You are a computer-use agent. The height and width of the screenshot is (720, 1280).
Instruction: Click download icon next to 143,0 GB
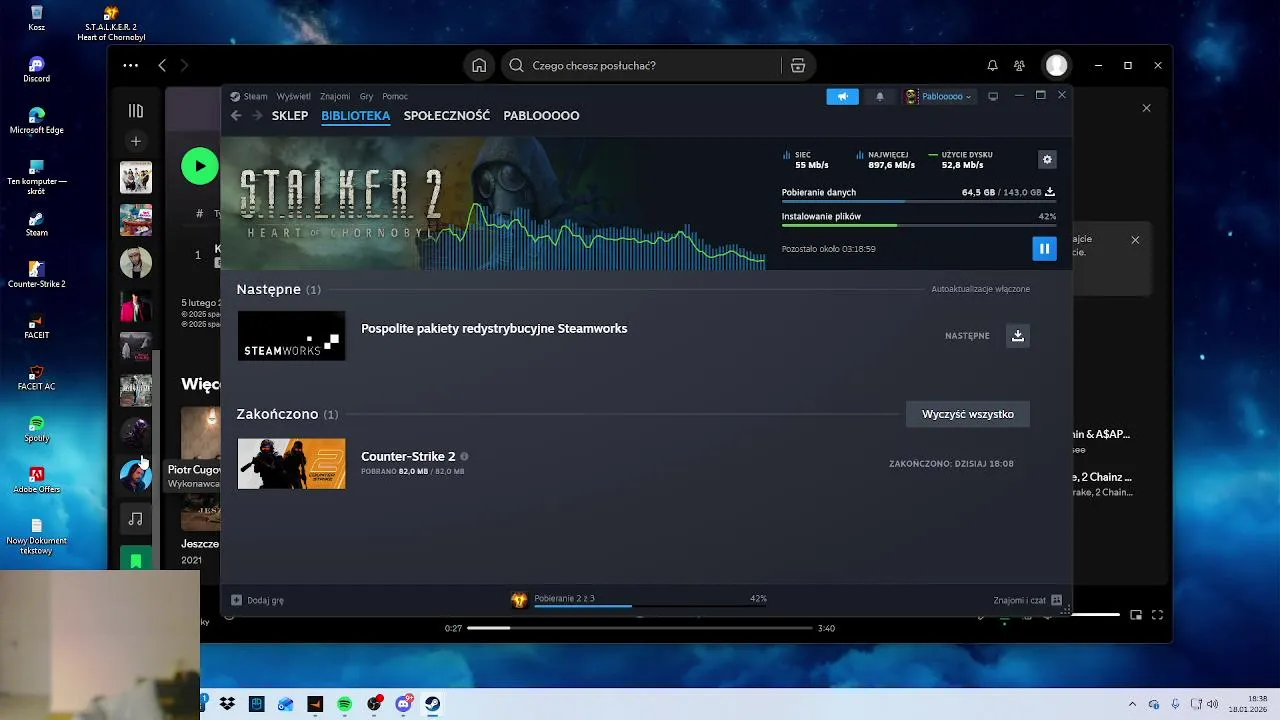(1050, 192)
